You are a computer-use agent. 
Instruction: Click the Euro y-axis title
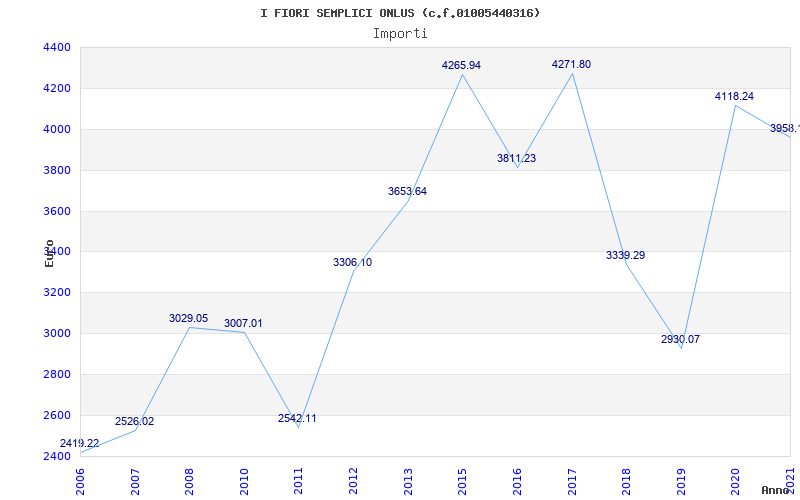coord(49,254)
